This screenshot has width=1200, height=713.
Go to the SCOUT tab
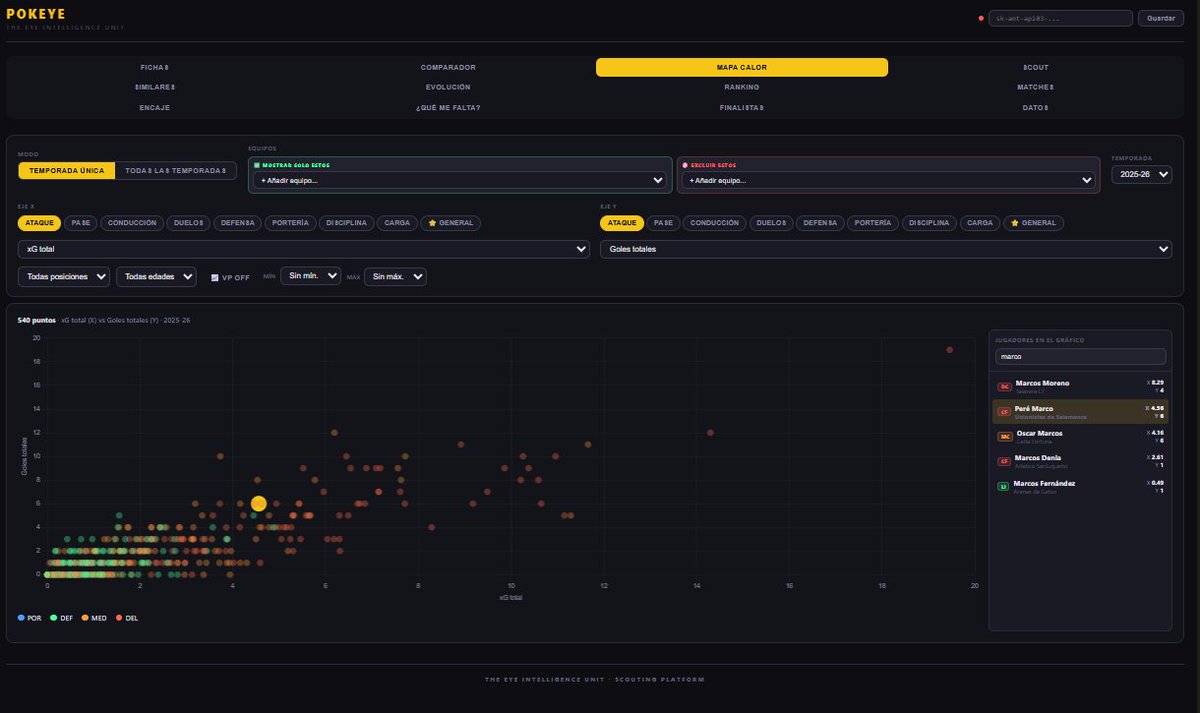[1035, 67]
